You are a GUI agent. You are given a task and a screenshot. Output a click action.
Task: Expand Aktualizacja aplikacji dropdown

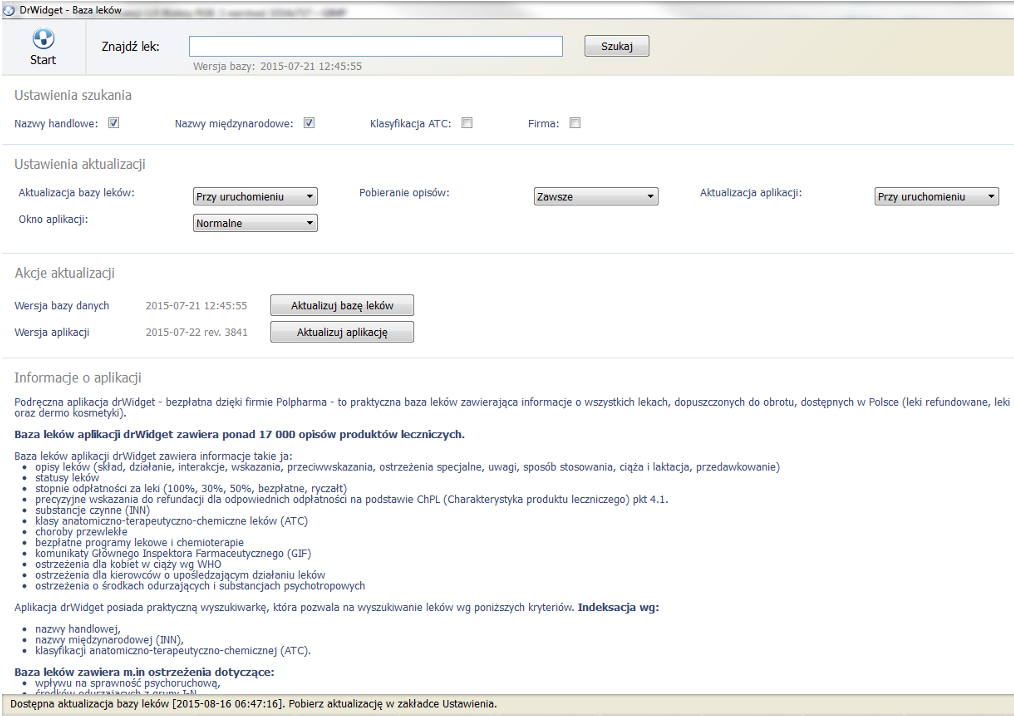click(936, 197)
